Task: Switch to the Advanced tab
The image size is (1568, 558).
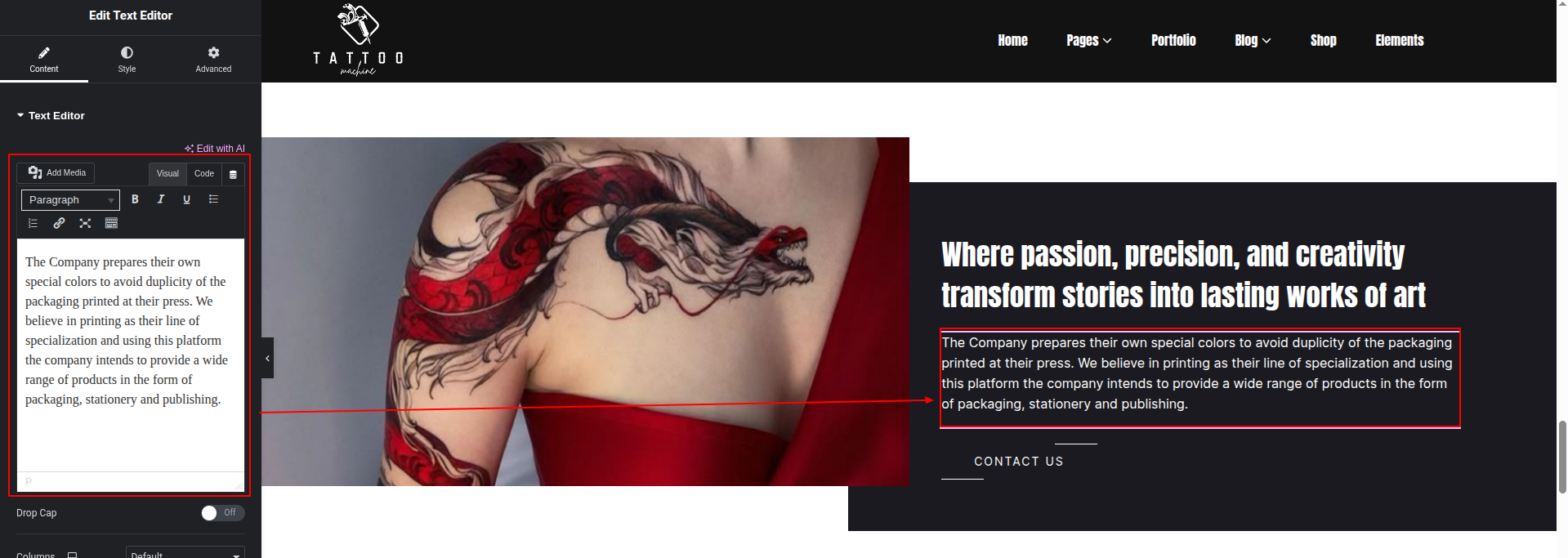Action: [x=213, y=60]
